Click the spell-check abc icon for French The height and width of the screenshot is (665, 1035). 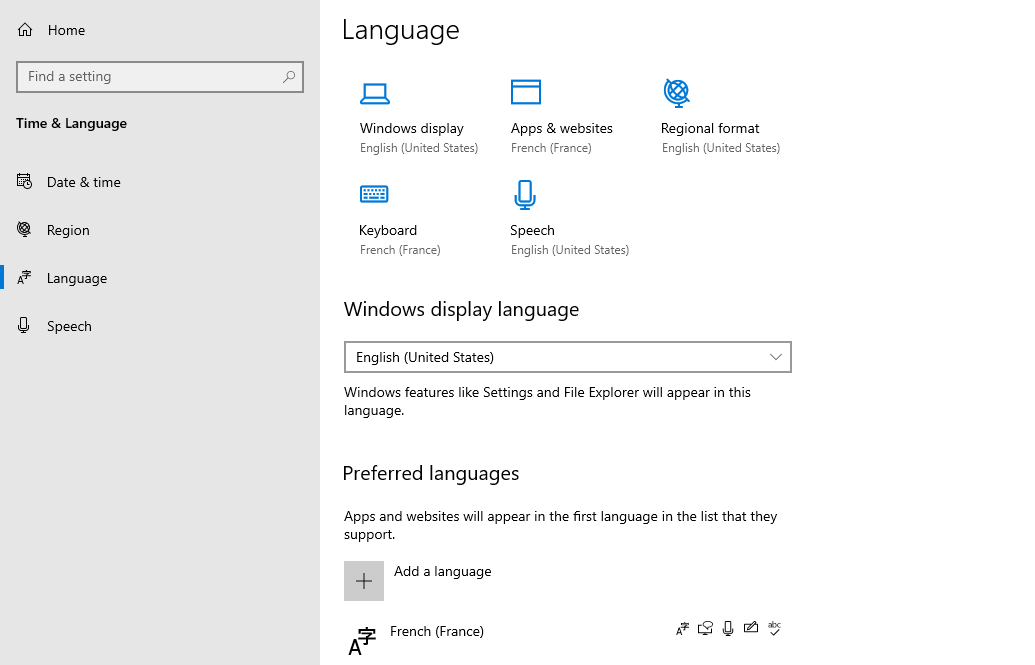pyautogui.click(x=774, y=628)
